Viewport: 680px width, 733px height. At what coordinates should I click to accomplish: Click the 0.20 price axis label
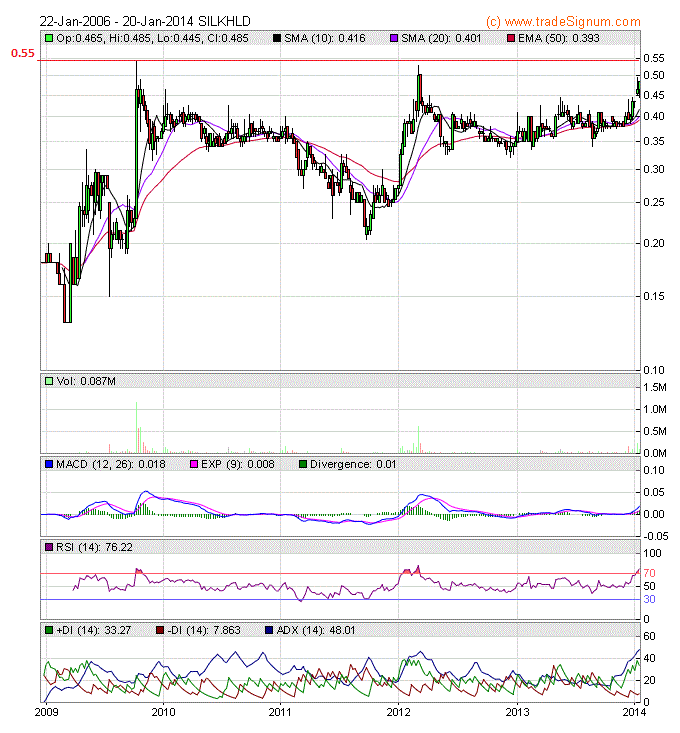pos(654,243)
